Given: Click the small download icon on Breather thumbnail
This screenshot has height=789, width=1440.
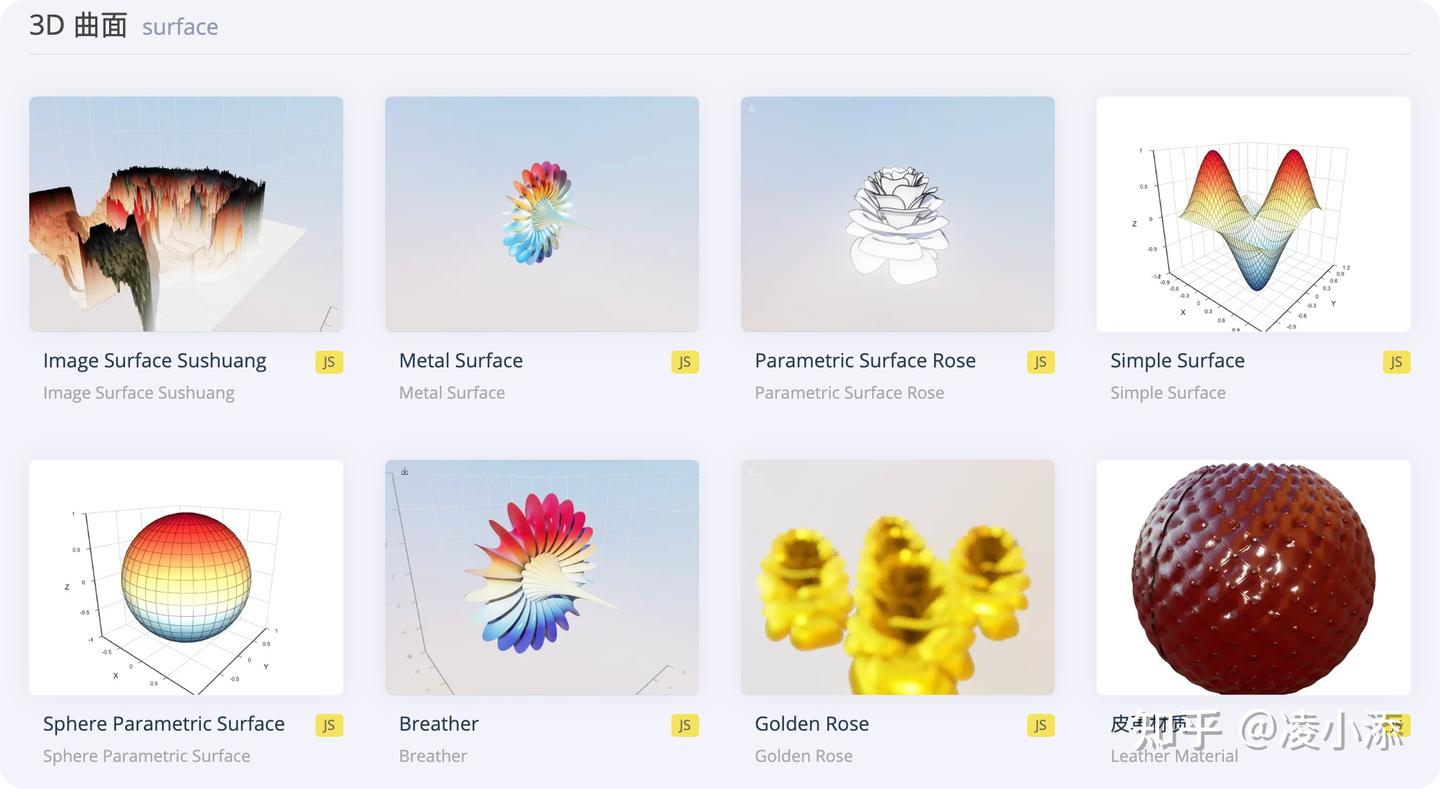Looking at the screenshot, I should (405, 471).
